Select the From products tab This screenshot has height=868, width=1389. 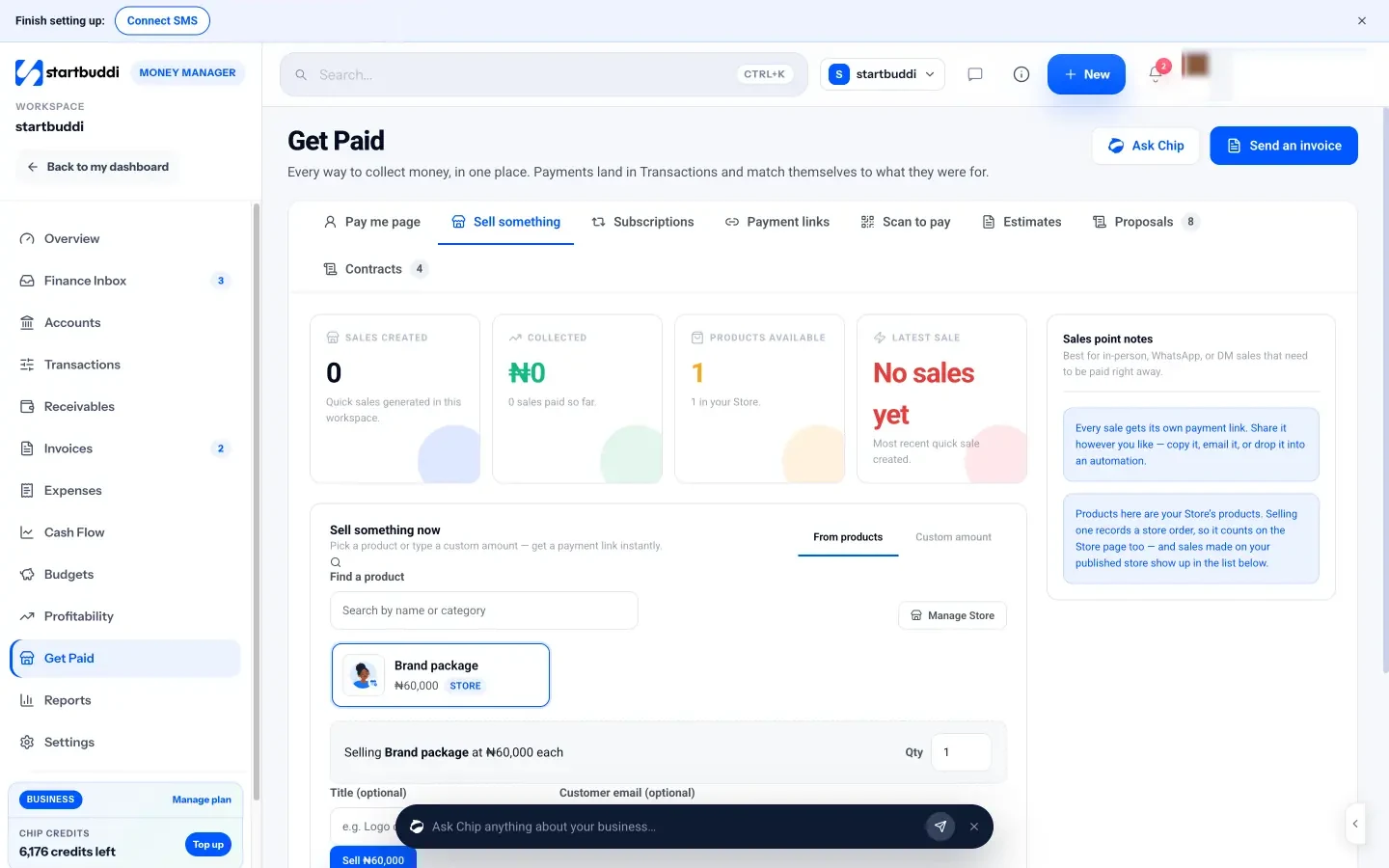(x=848, y=537)
